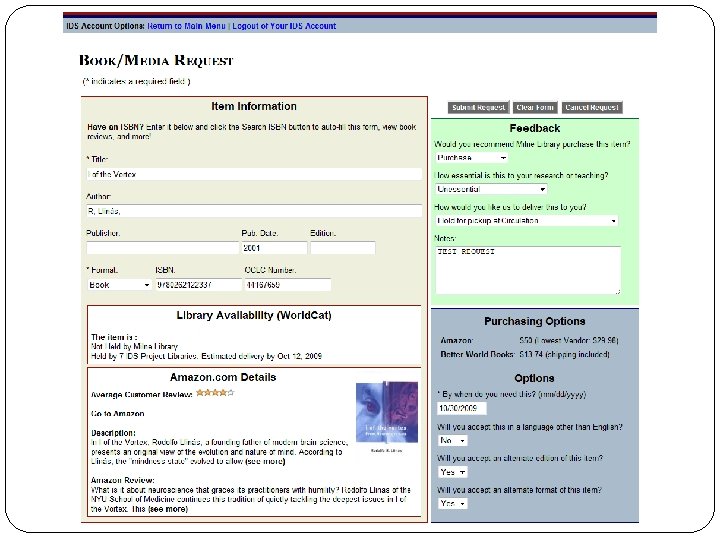Click the Go to Amazon link

[x=118, y=414]
